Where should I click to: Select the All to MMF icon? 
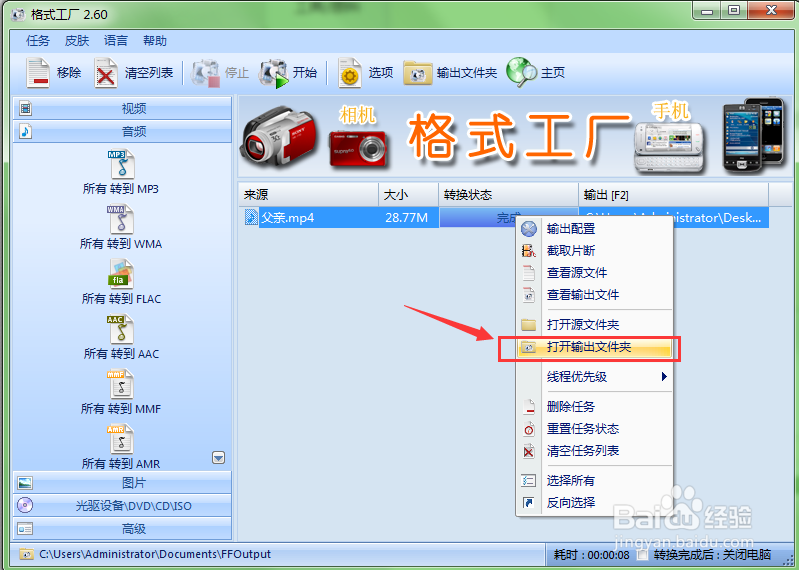coord(121,384)
